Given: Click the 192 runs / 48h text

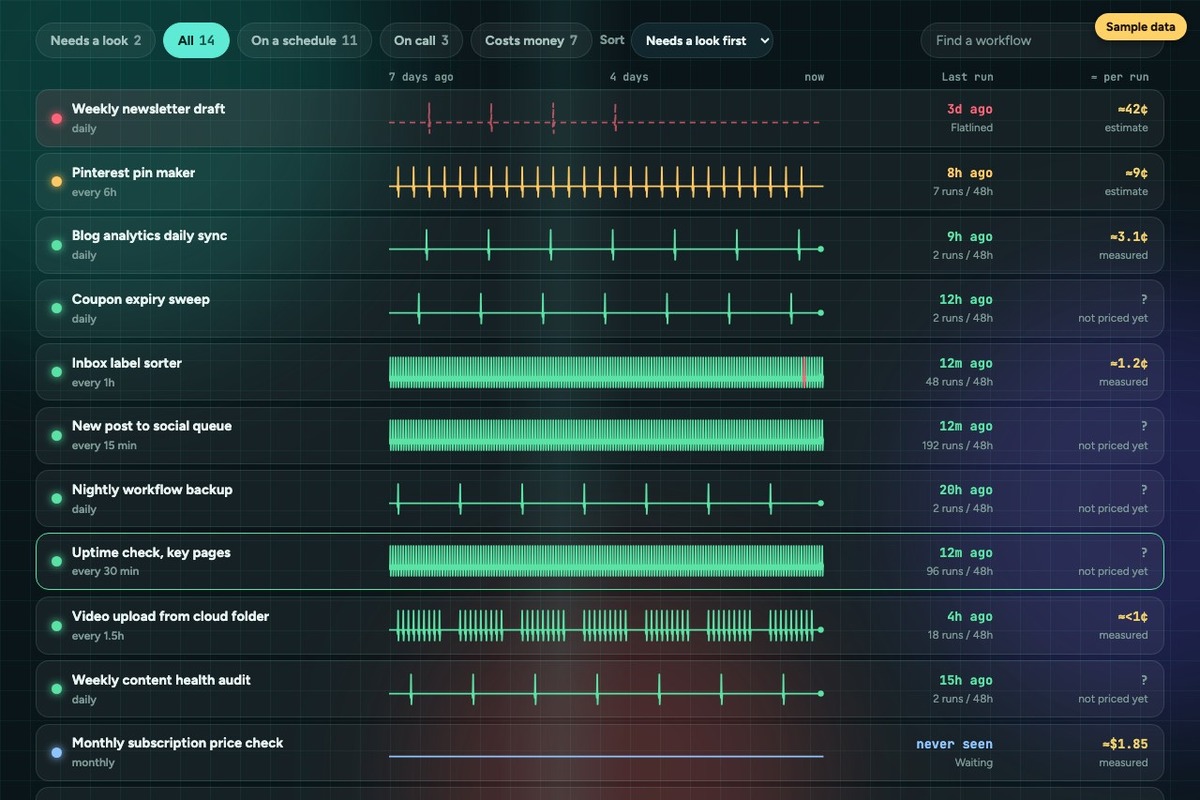Looking at the screenshot, I should 957,445.
